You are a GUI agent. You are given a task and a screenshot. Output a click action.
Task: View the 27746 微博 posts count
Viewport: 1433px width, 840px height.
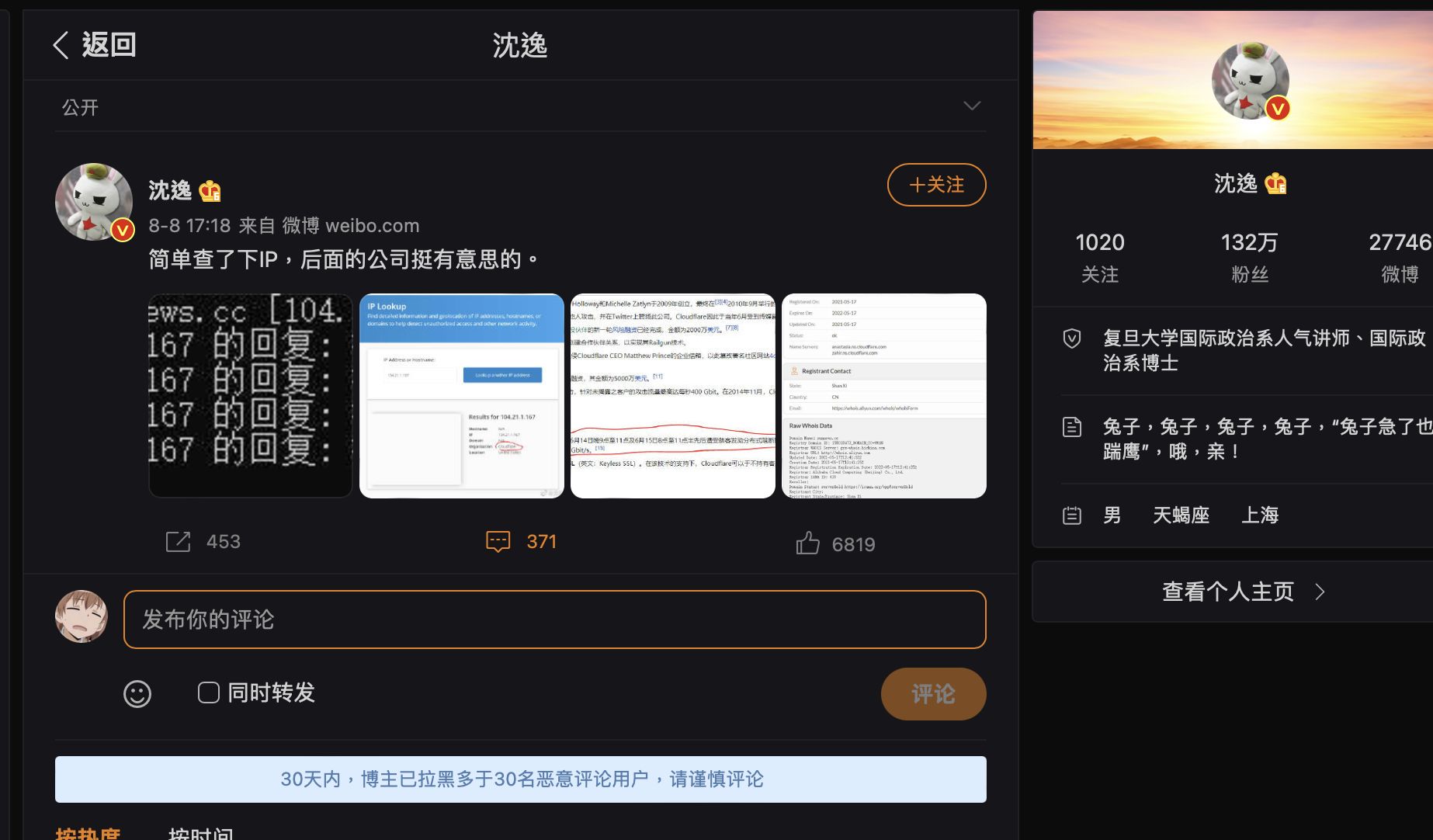click(1400, 257)
